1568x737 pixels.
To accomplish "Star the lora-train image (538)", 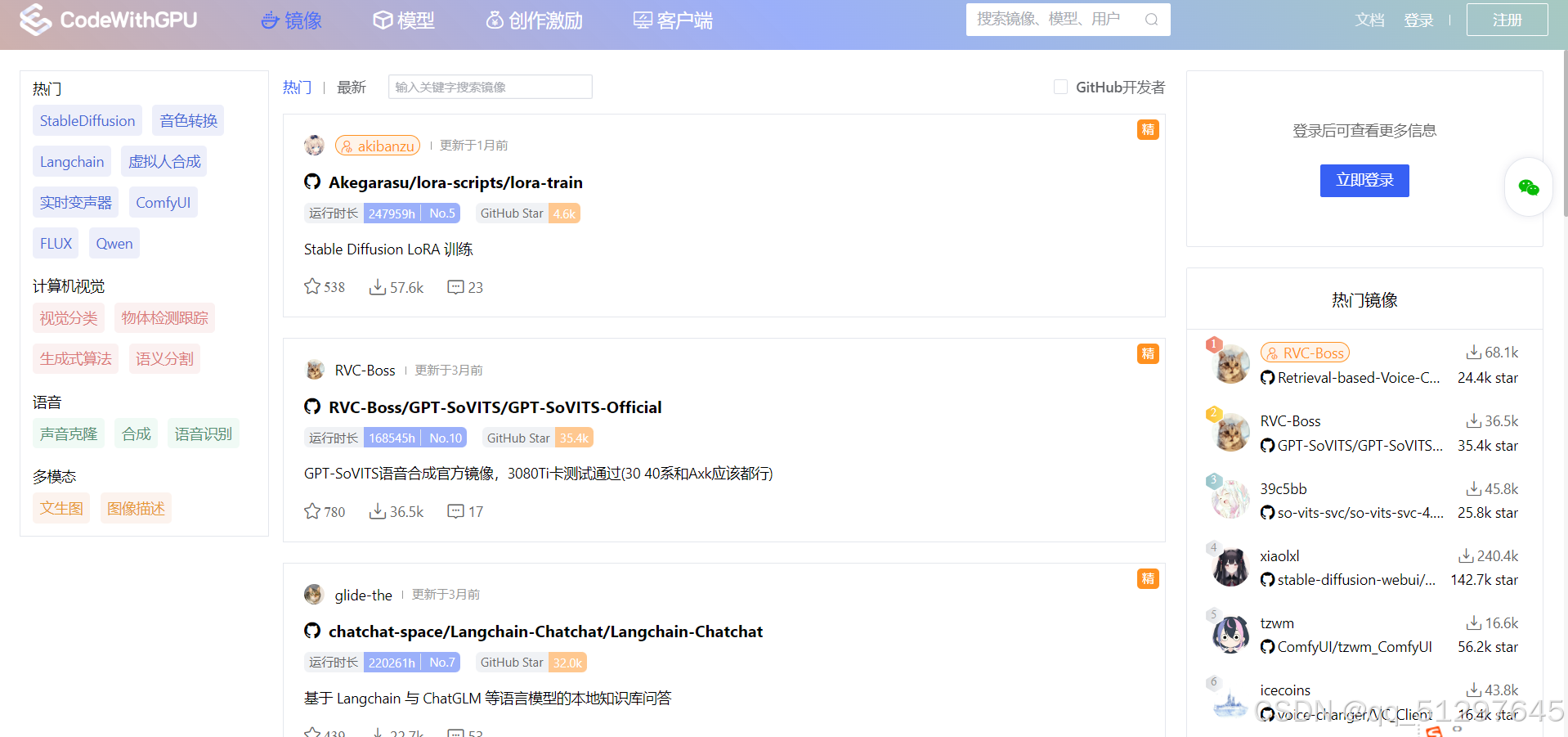I will click(x=312, y=286).
